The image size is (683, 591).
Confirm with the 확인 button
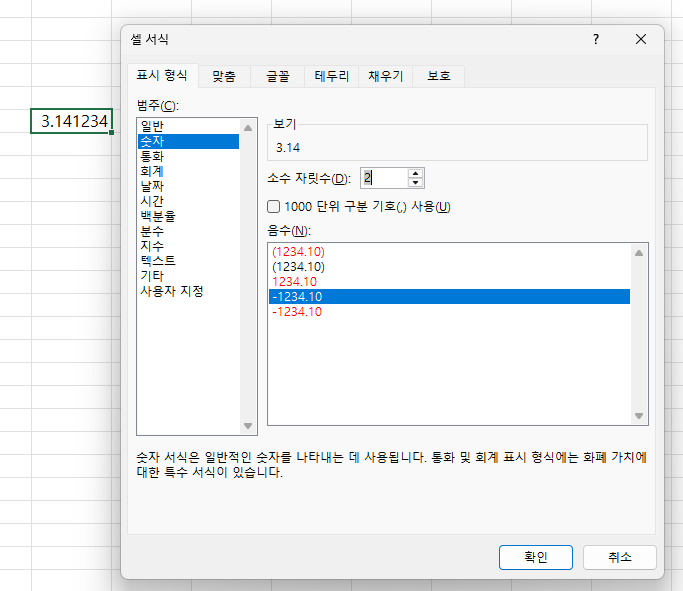tap(535, 557)
